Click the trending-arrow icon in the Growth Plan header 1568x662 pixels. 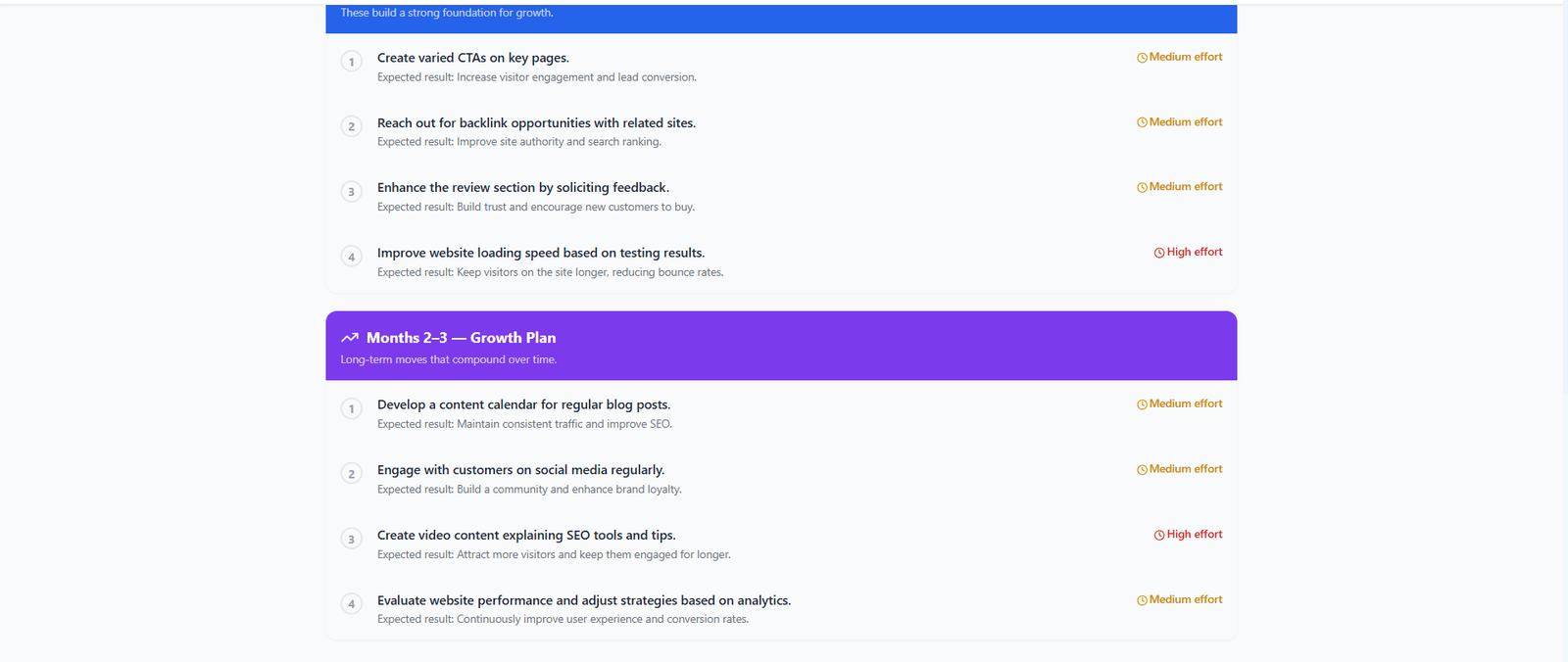click(x=350, y=336)
